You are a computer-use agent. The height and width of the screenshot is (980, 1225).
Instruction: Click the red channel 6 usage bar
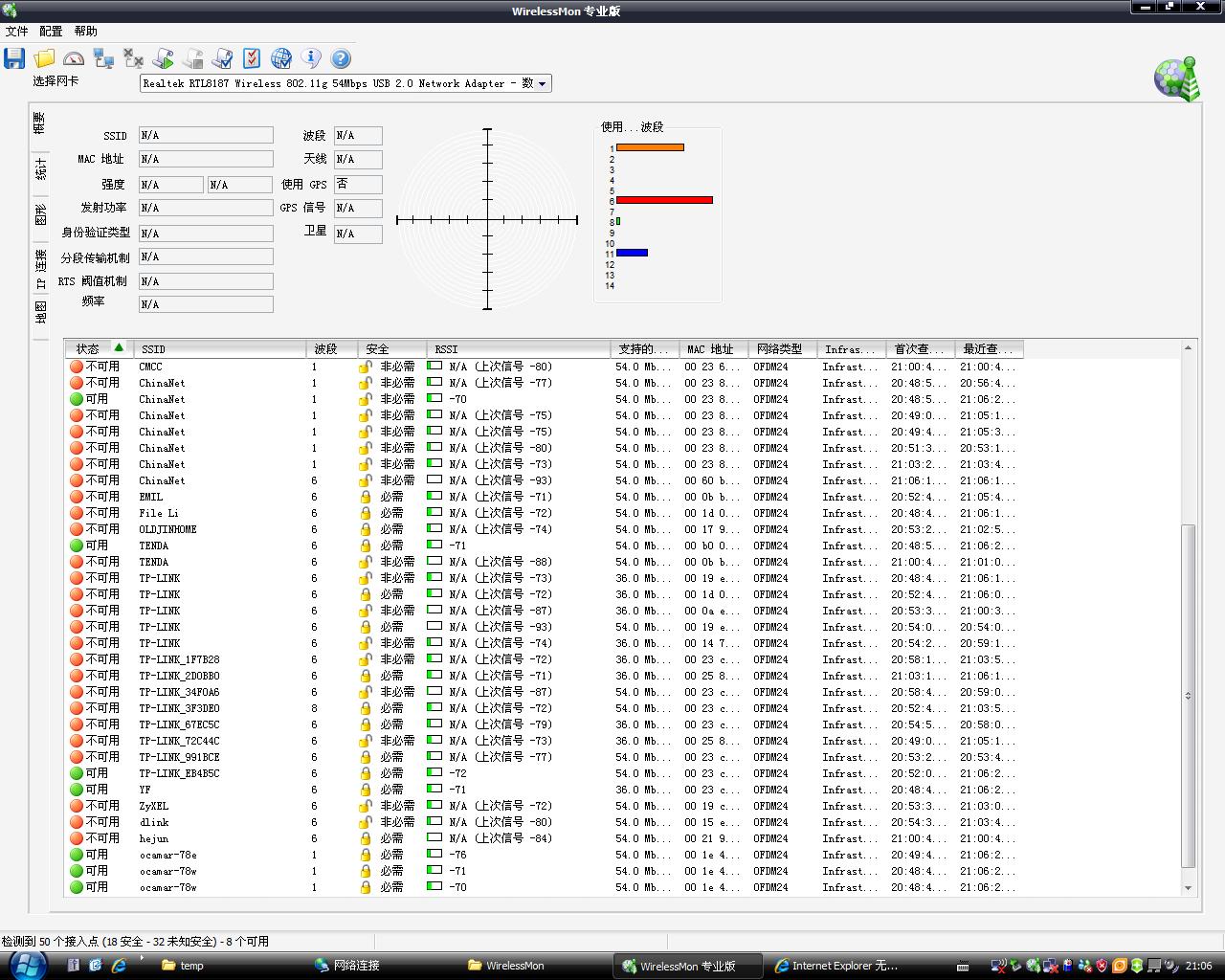664,200
